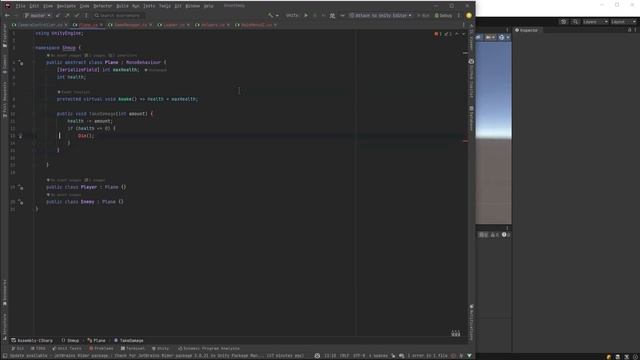
Task: Switch to the GameManager.cs editor tab
Action: 130,25
